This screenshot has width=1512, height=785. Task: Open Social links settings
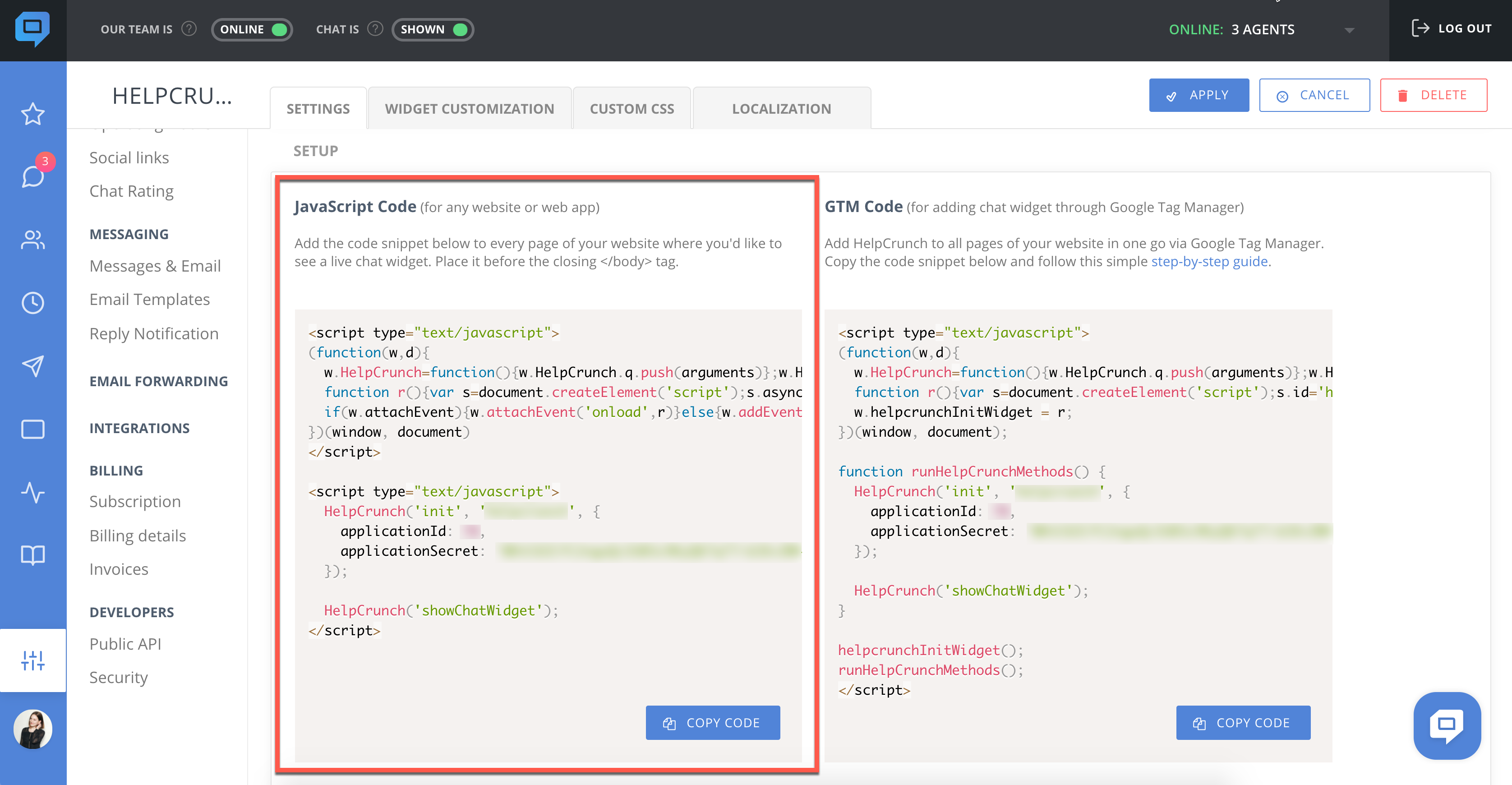[129, 157]
